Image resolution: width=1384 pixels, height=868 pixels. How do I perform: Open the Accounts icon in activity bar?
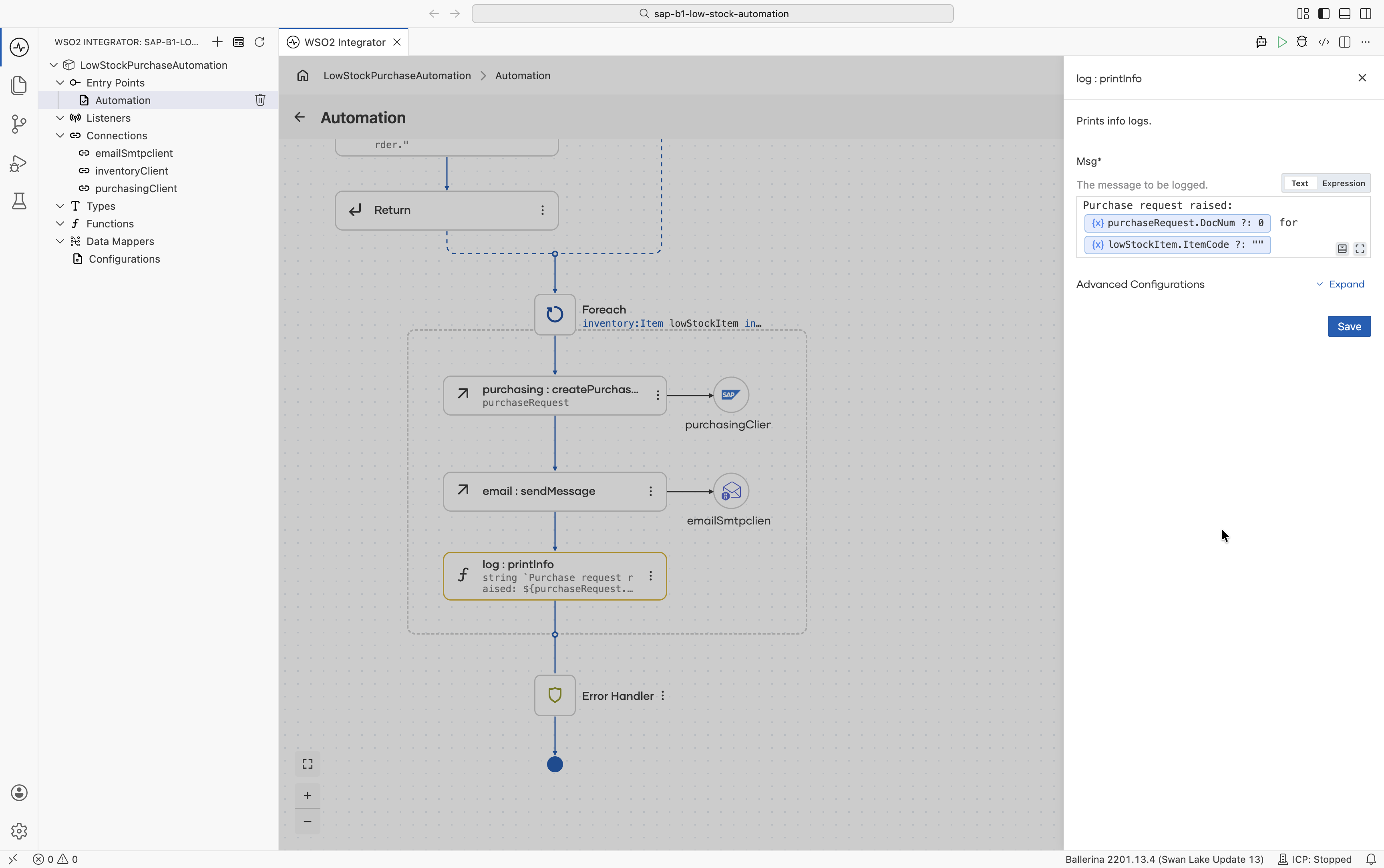[19, 793]
